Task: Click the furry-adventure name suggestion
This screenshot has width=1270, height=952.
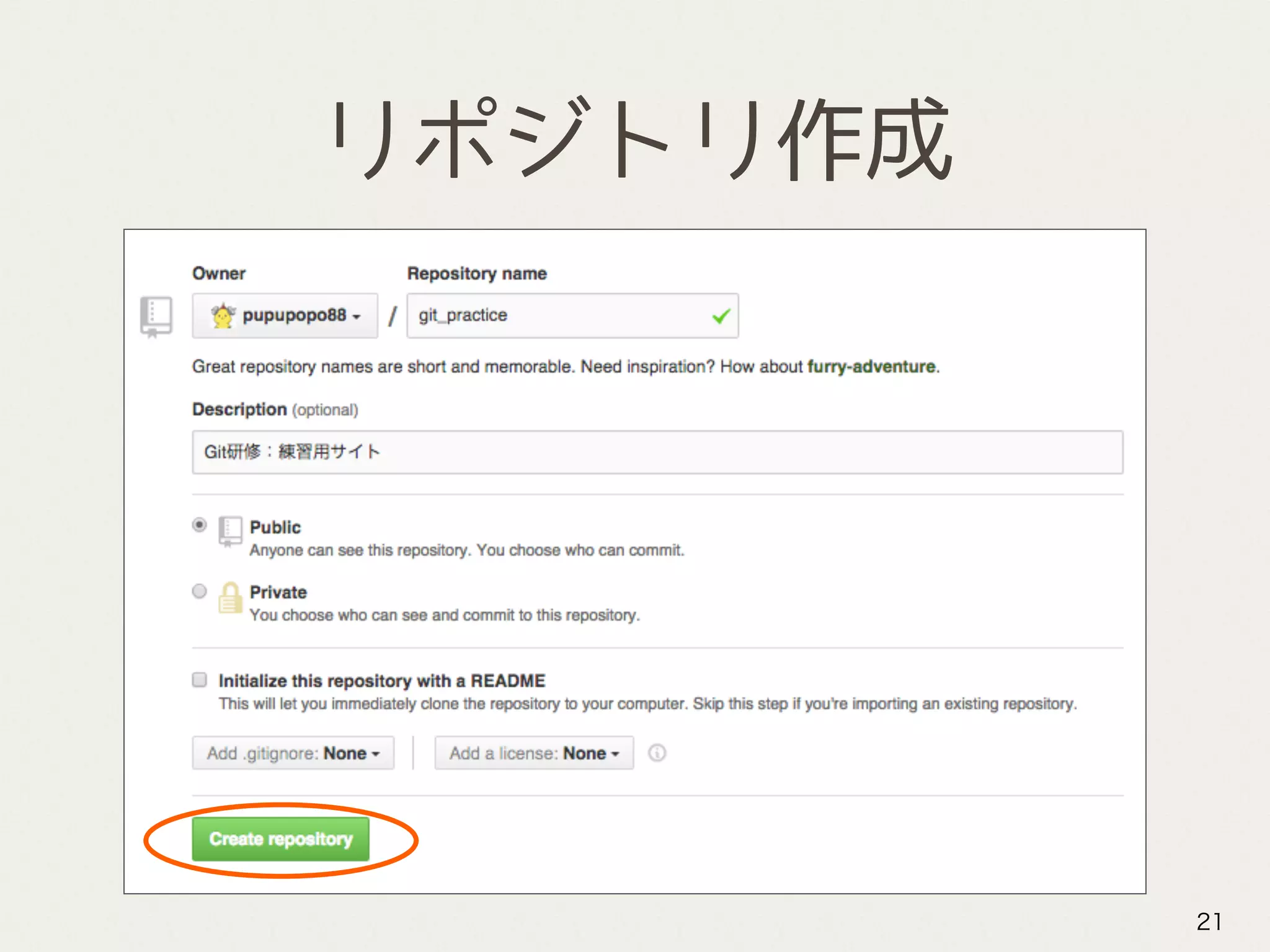Action: click(871, 367)
